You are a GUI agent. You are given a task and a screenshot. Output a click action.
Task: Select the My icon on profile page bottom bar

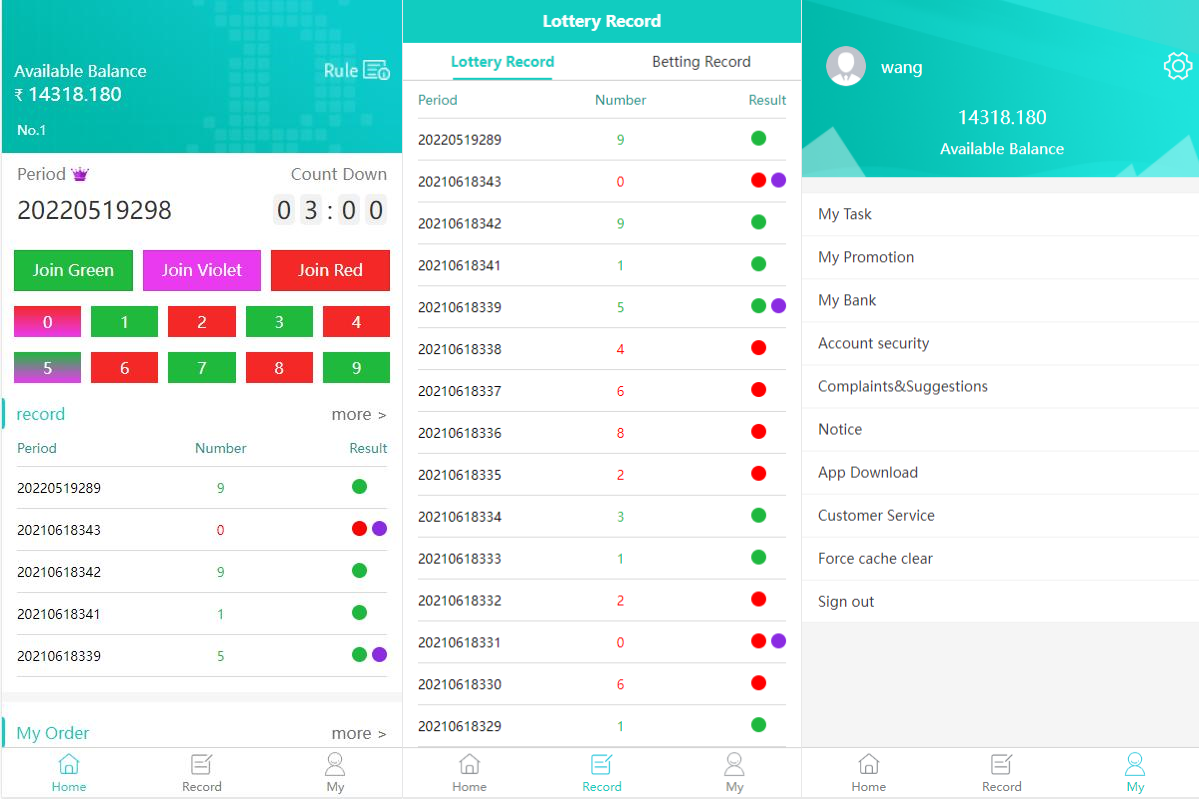click(x=1135, y=771)
